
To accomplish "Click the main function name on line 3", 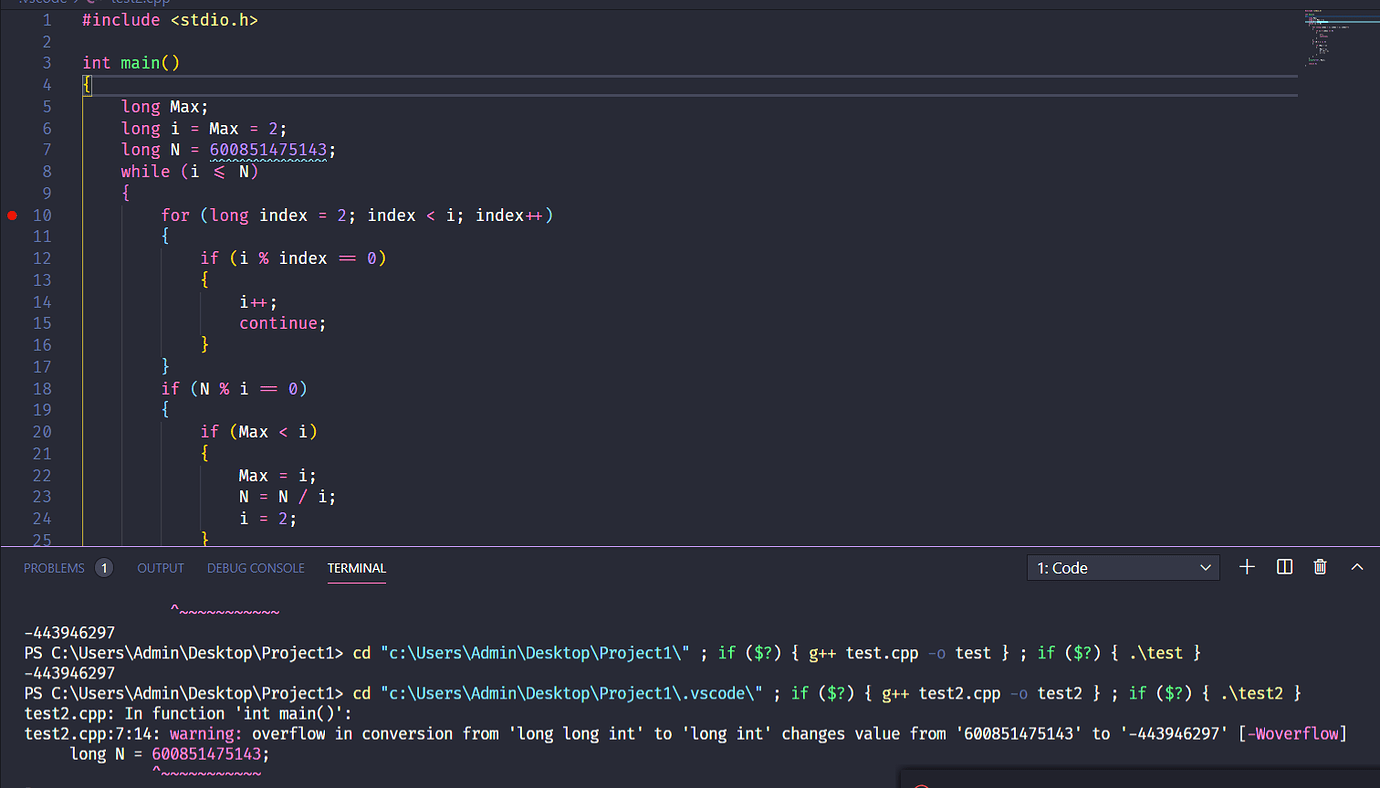I will [140, 63].
